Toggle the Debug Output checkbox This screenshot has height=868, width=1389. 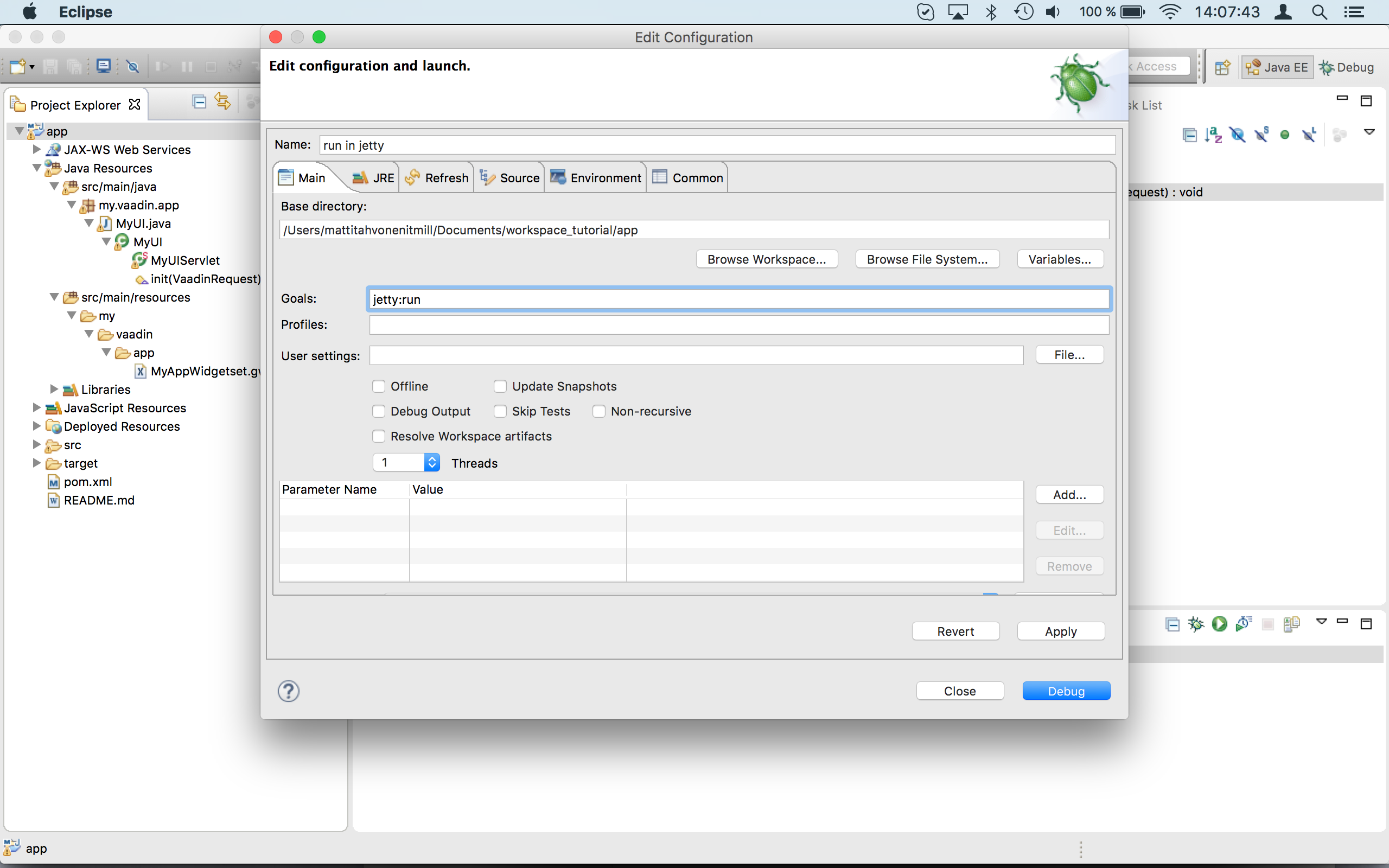[x=378, y=411]
